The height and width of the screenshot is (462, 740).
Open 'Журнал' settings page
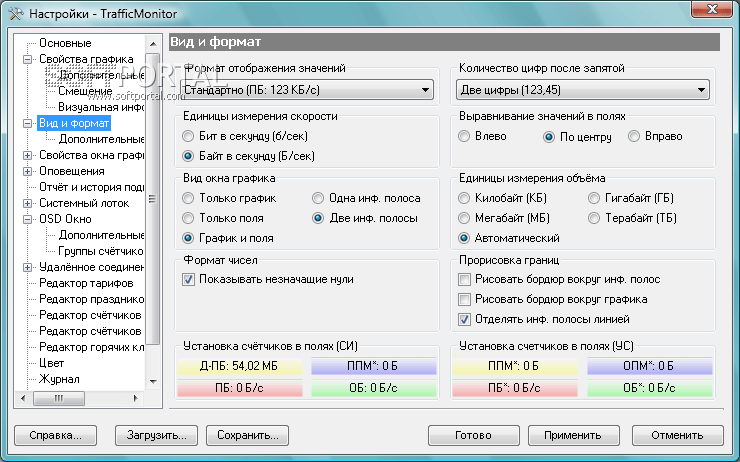point(59,379)
